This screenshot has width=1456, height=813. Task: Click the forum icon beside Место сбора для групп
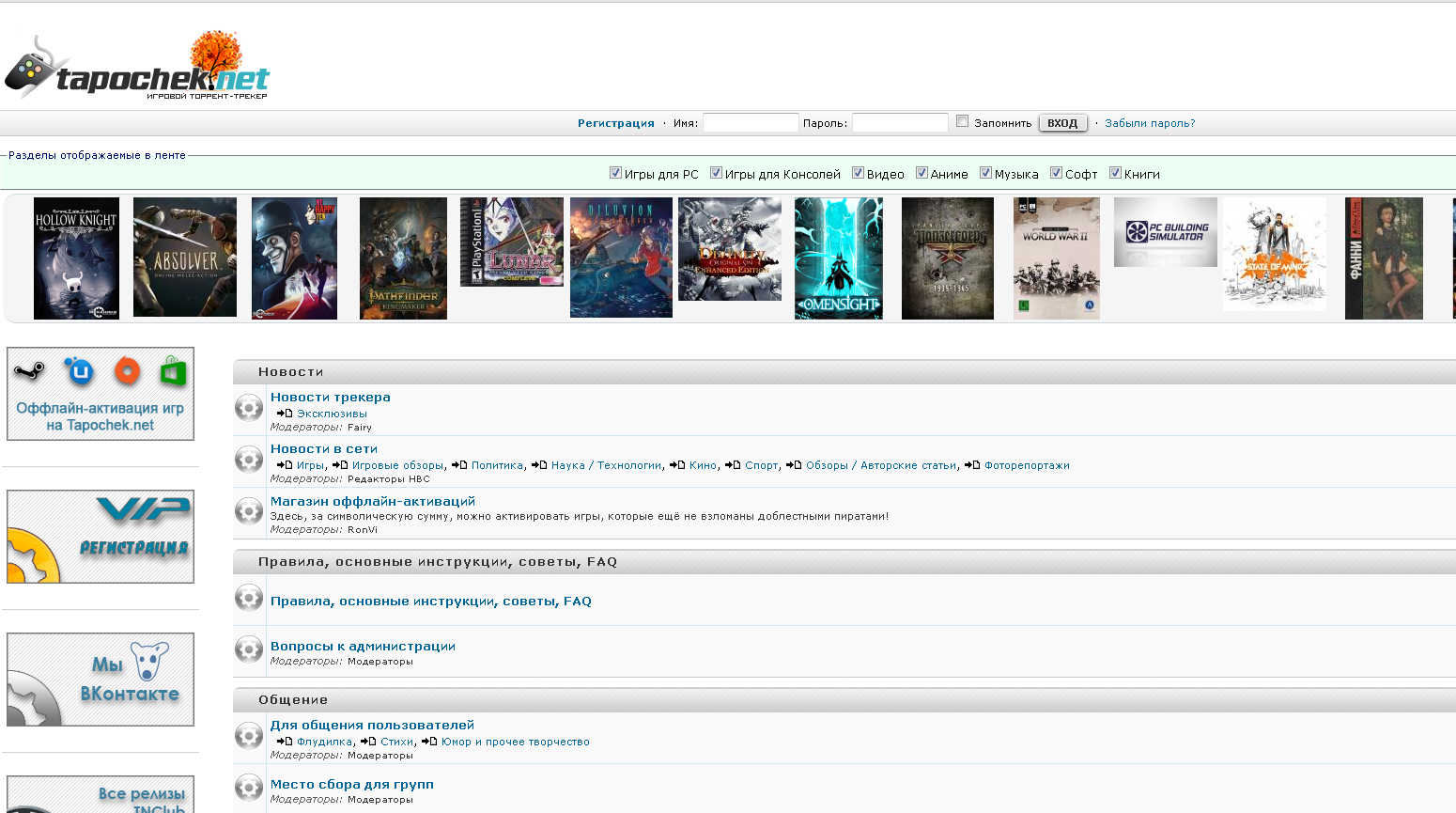point(249,788)
